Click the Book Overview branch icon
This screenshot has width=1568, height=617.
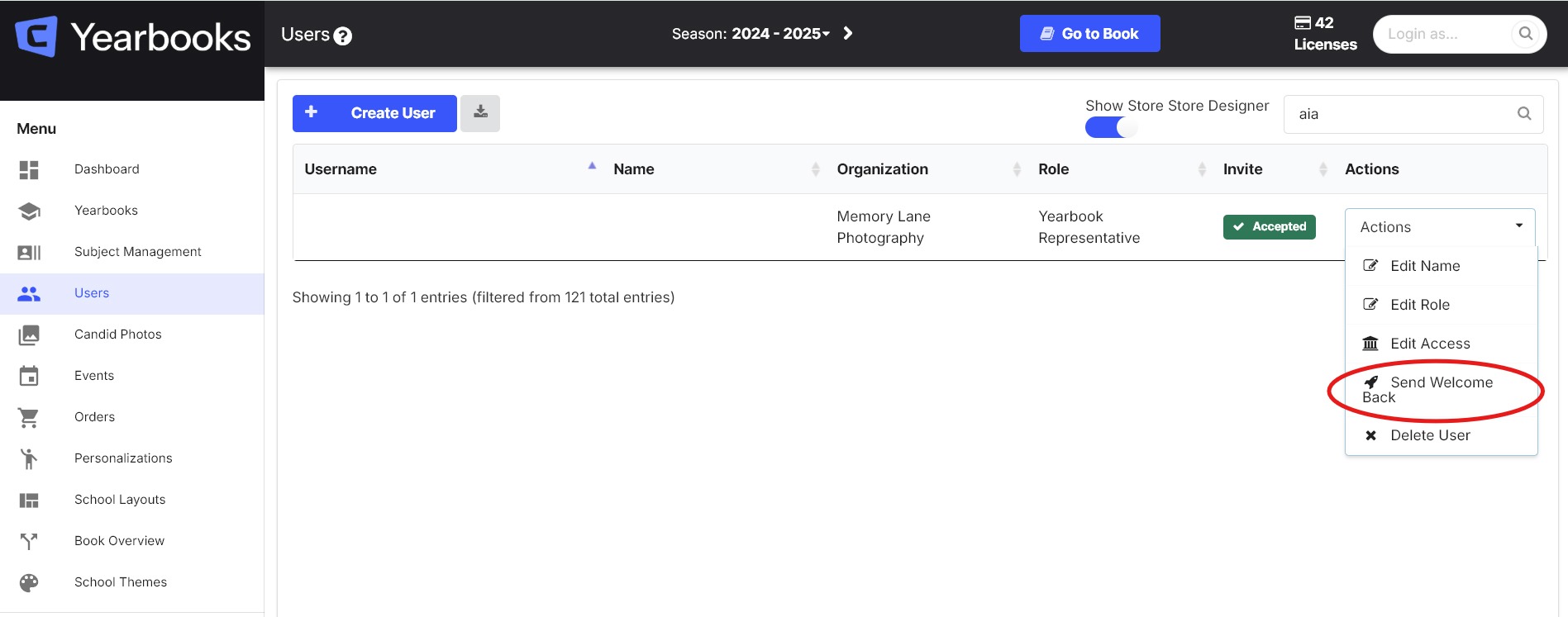tap(29, 541)
